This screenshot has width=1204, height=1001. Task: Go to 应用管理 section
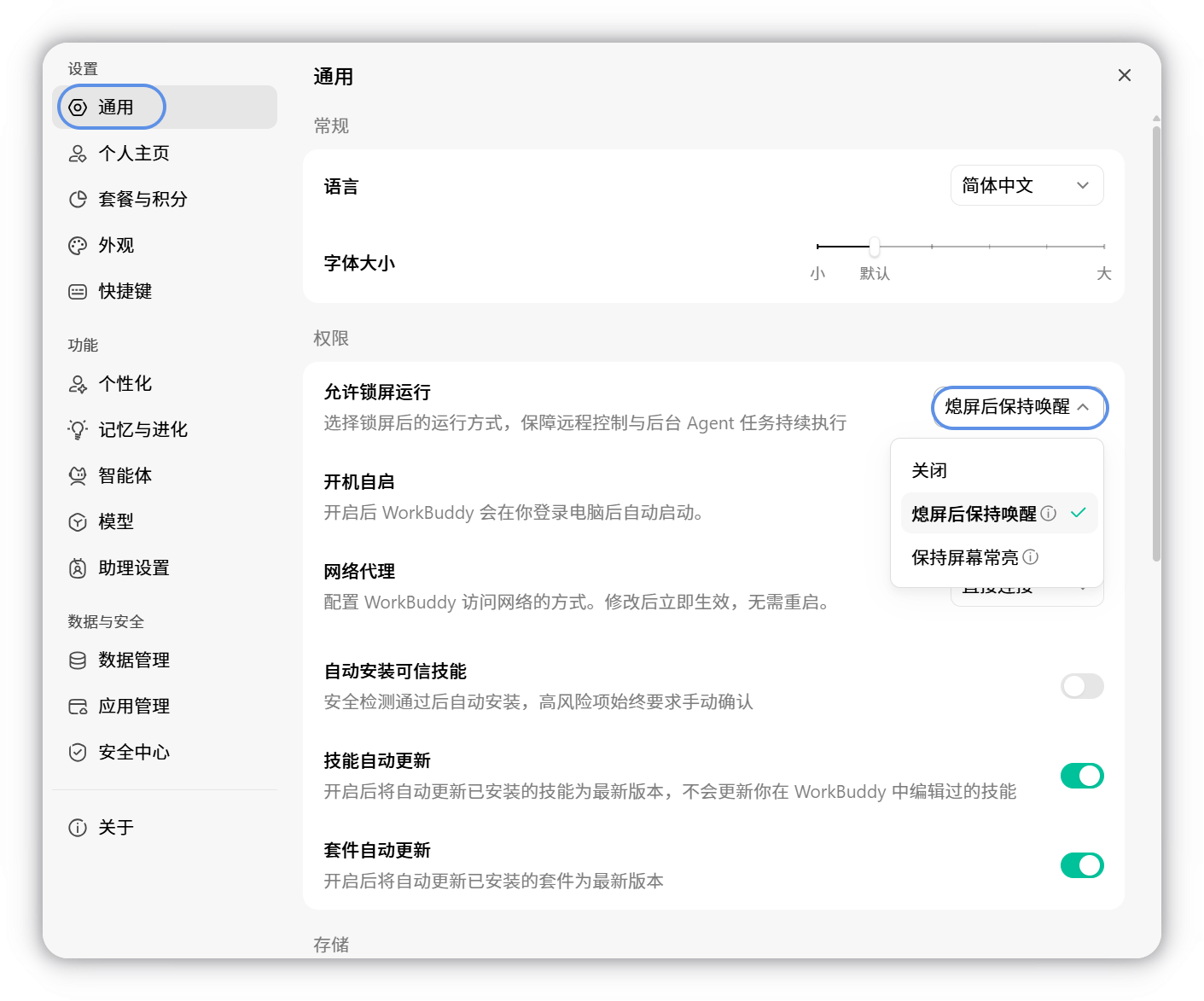click(x=165, y=707)
